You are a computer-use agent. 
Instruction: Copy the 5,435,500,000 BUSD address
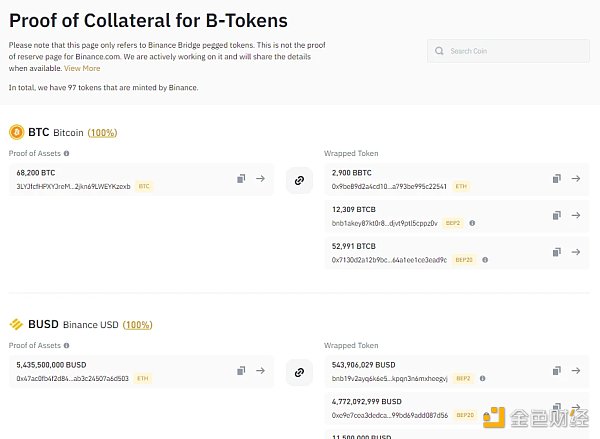pos(241,371)
